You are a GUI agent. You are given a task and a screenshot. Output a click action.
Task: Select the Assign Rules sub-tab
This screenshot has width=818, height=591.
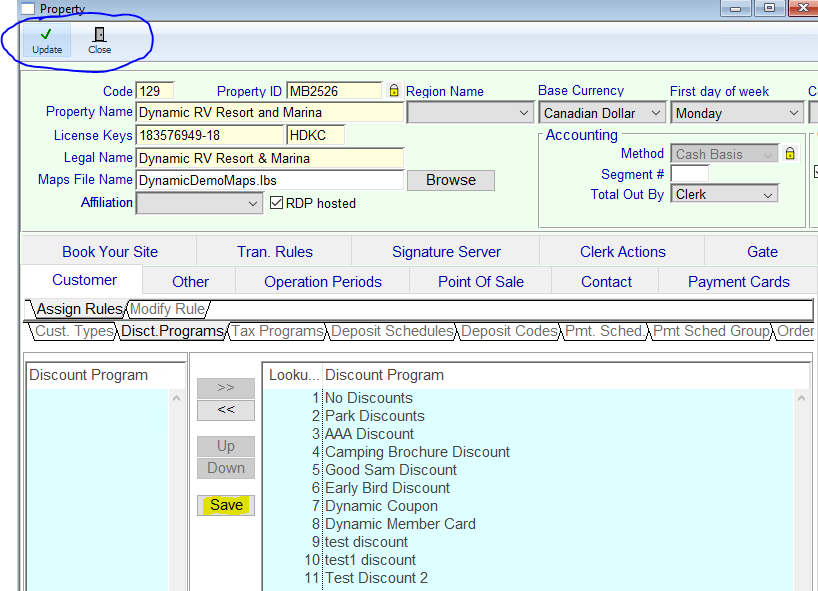79,309
